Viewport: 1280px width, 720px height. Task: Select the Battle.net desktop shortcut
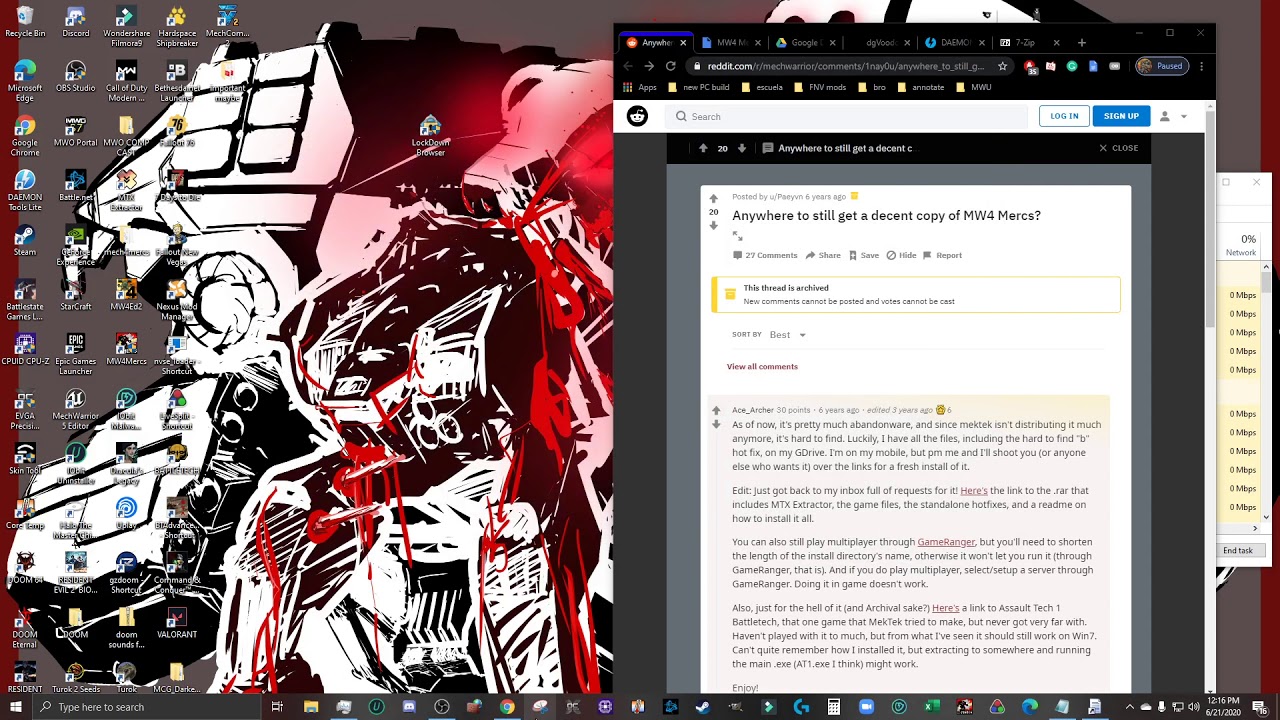[75, 186]
